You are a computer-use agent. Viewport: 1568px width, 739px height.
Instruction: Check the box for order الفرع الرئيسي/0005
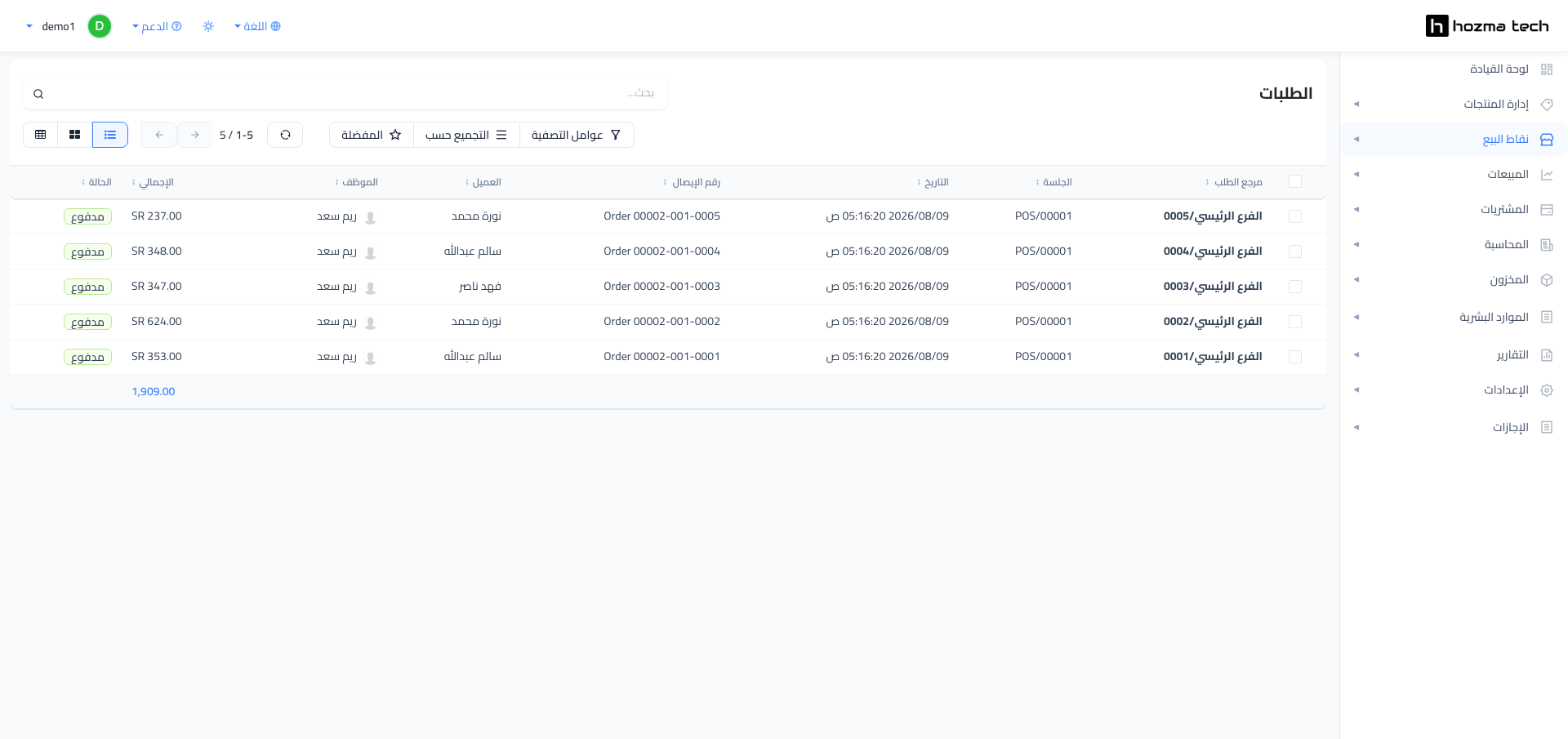click(1295, 216)
